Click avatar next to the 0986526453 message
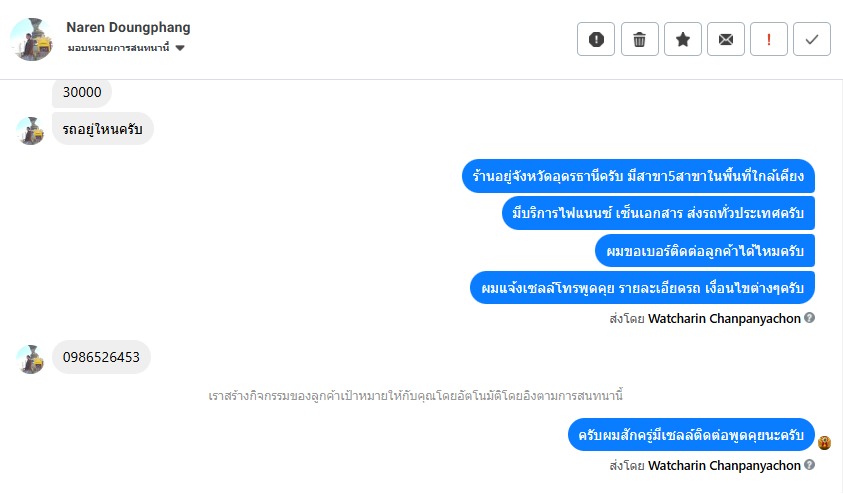843x494 pixels. tap(31, 358)
